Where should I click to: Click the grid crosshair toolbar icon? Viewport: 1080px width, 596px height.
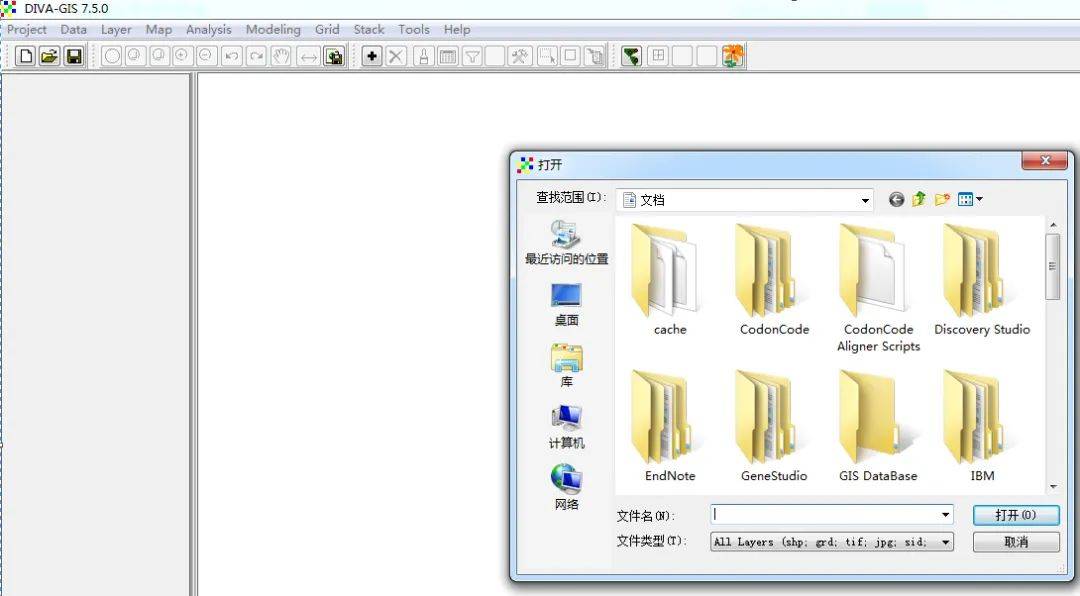point(658,56)
